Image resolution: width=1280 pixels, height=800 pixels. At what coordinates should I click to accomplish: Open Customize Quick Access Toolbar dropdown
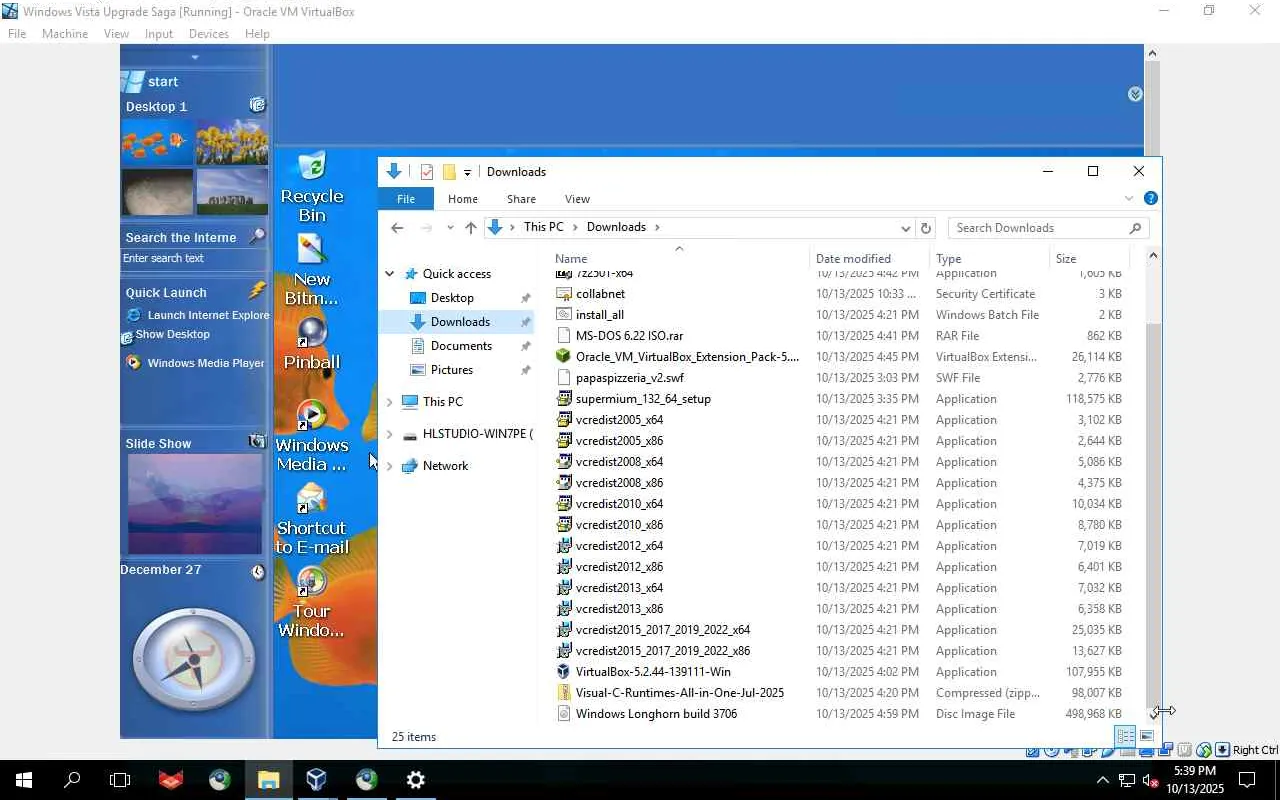[x=467, y=173]
